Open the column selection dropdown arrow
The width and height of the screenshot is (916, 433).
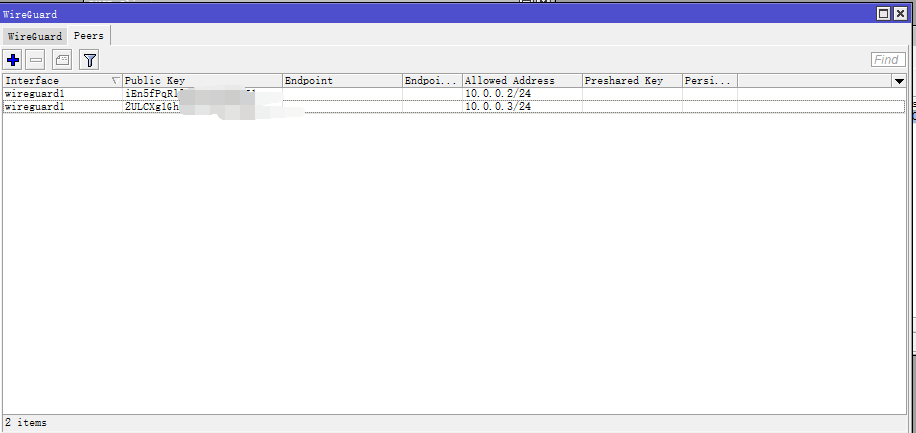pos(898,81)
